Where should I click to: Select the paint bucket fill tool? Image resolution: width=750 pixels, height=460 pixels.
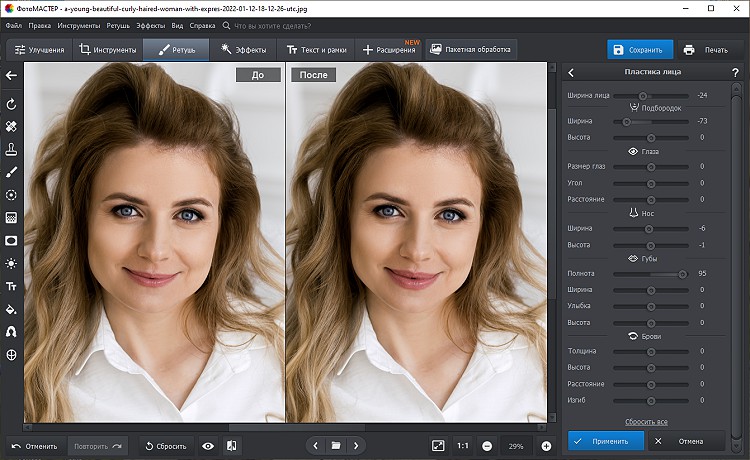(x=11, y=309)
